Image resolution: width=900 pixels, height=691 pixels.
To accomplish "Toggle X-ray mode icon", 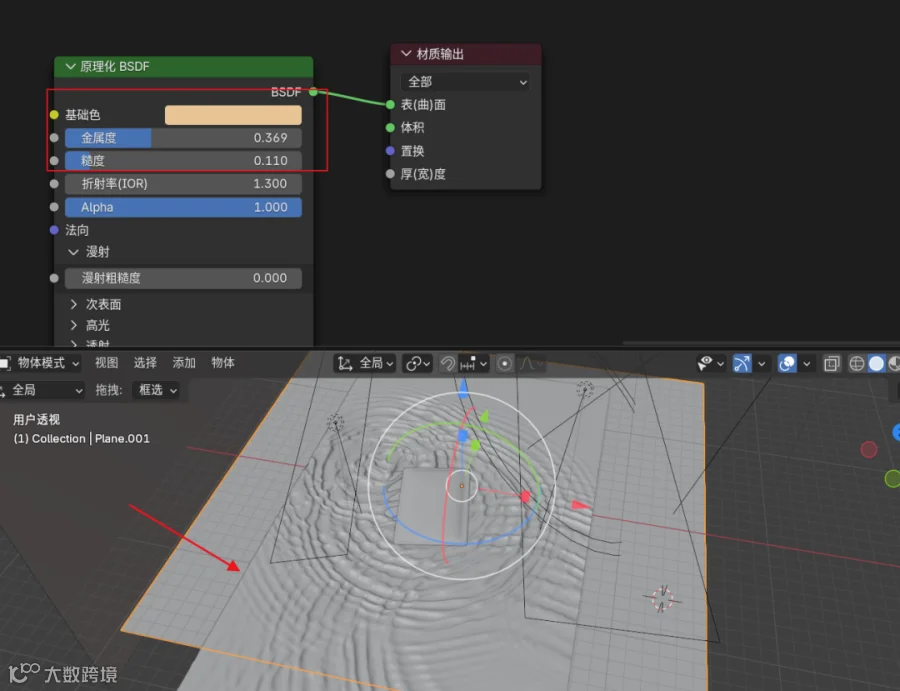I will 831,363.
